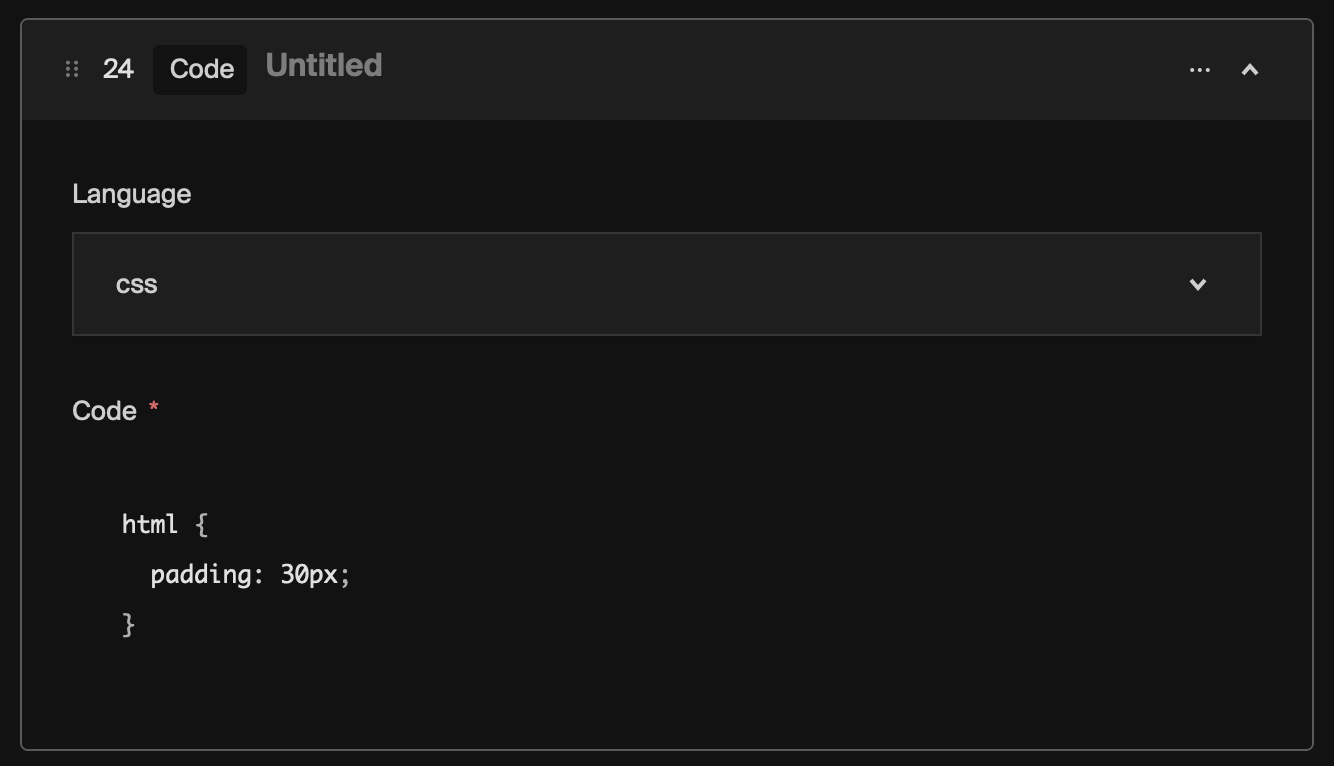Click the Code type badge

[x=199, y=69]
